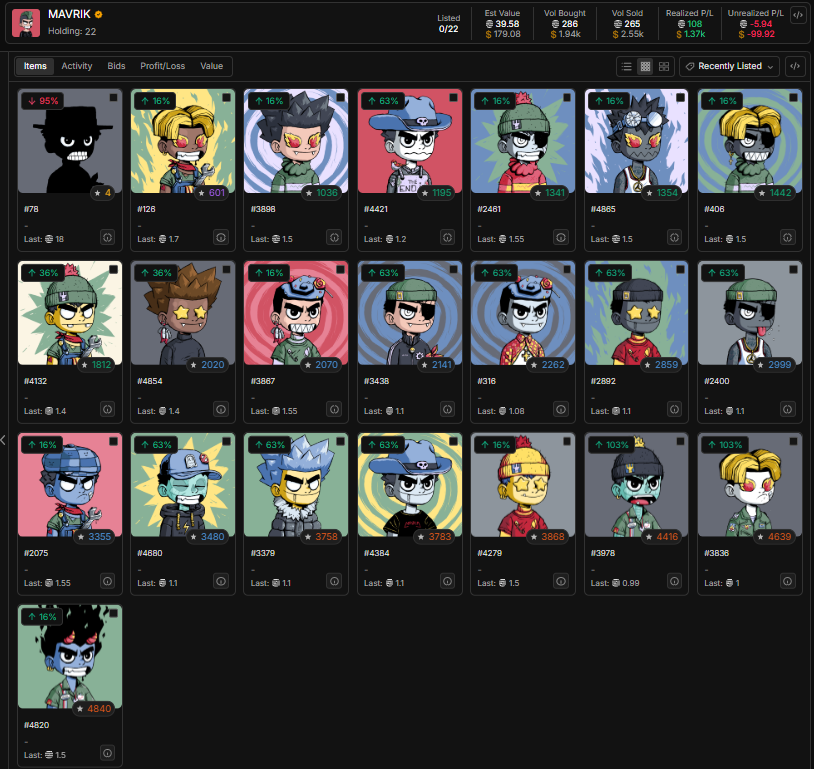The width and height of the screenshot is (814, 769).
Task: Switch to the Activity tab
Action: [x=77, y=66]
